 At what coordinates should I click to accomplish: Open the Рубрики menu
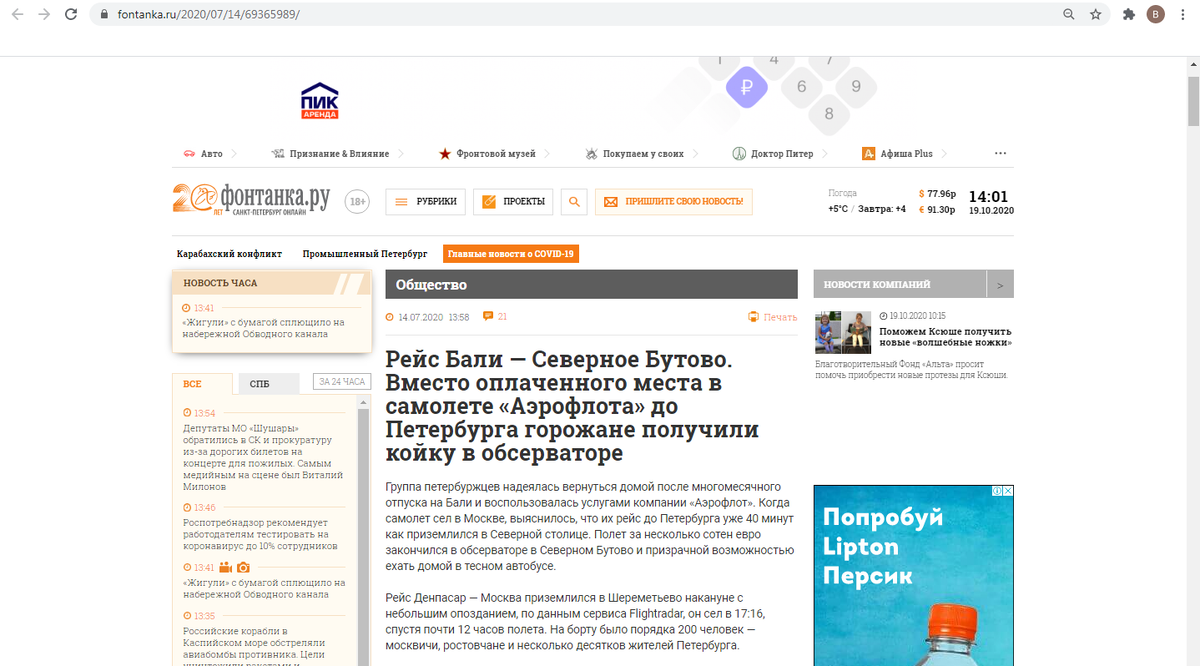click(x=426, y=202)
